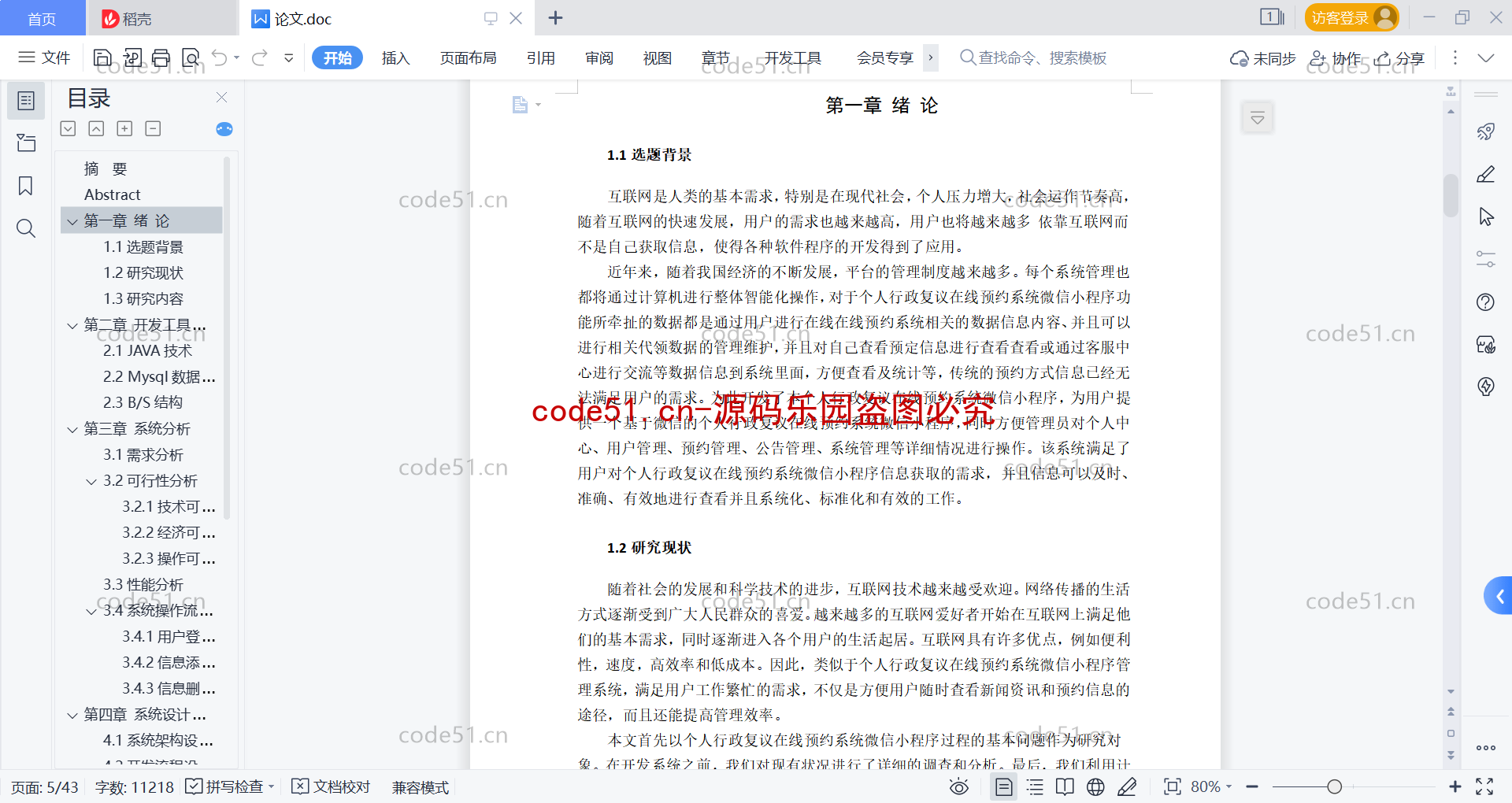Click the zoom in plus button
Image resolution: width=1512 pixels, height=803 pixels.
1455,786
